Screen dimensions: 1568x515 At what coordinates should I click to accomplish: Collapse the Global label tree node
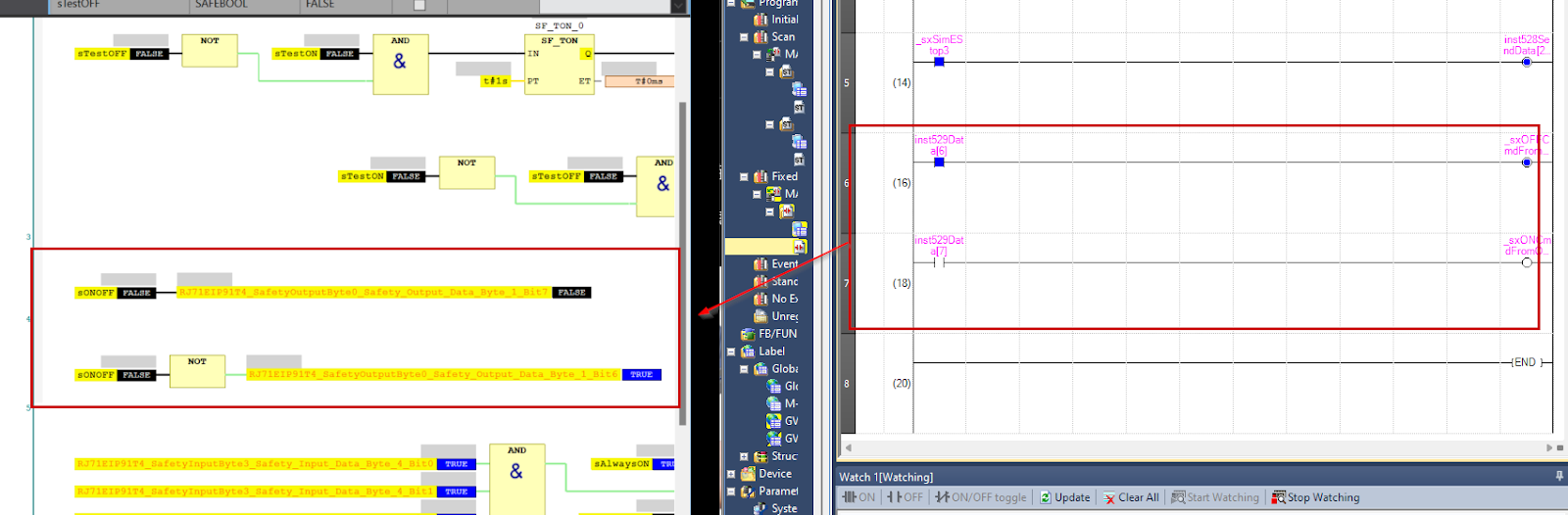(744, 369)
